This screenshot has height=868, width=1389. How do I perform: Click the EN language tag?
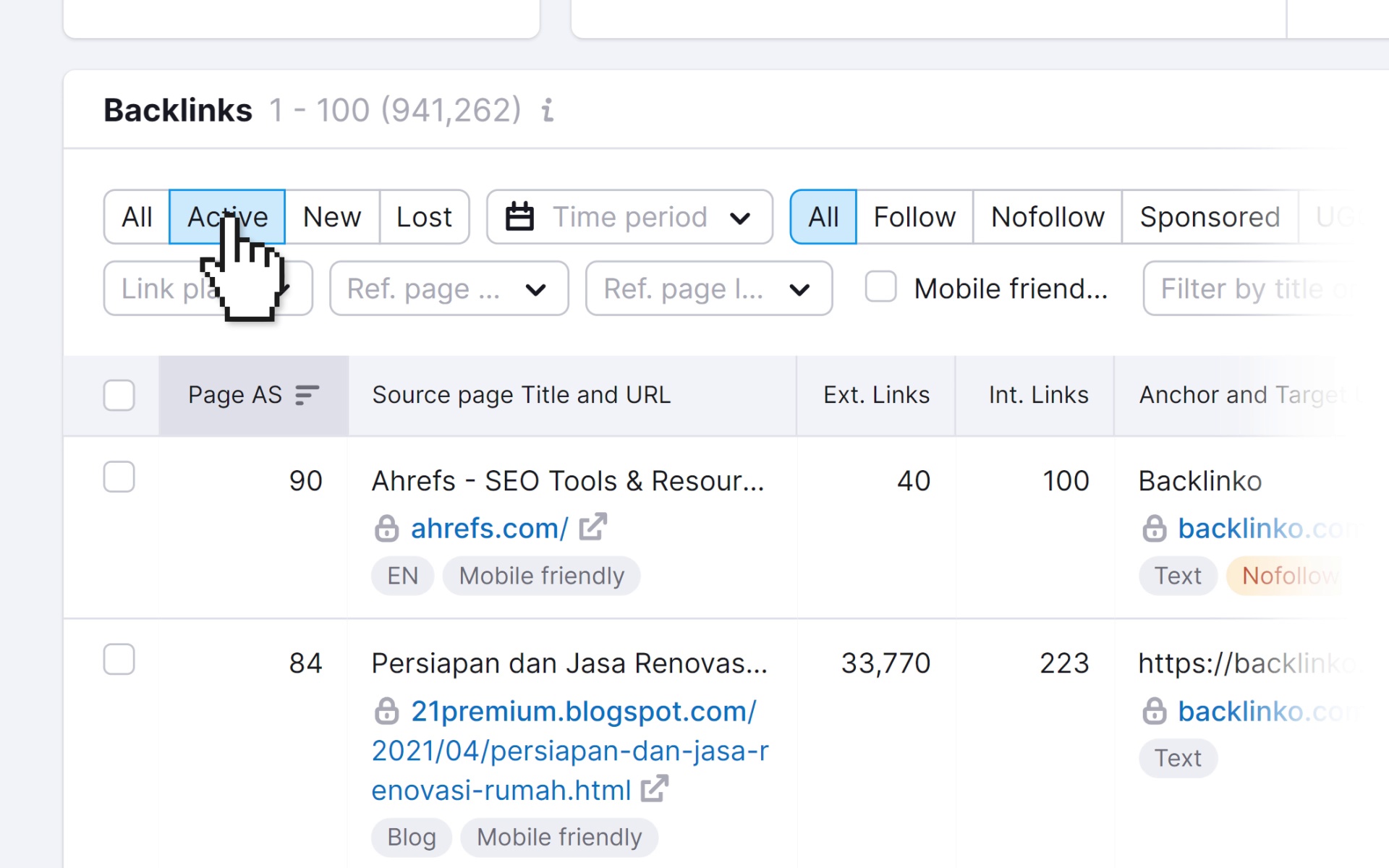pos(402,576)
